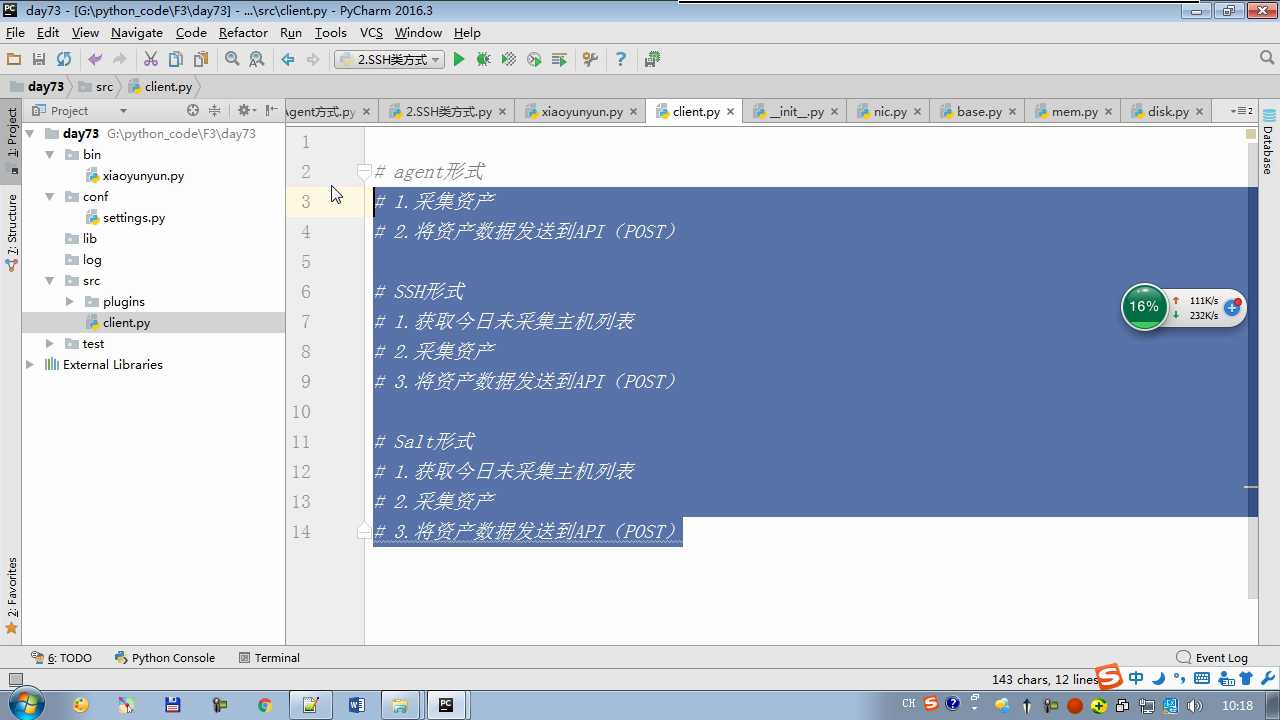1280x720 pixels.
Task: Close the mem.py editor tab
Action: point(1108,112)
